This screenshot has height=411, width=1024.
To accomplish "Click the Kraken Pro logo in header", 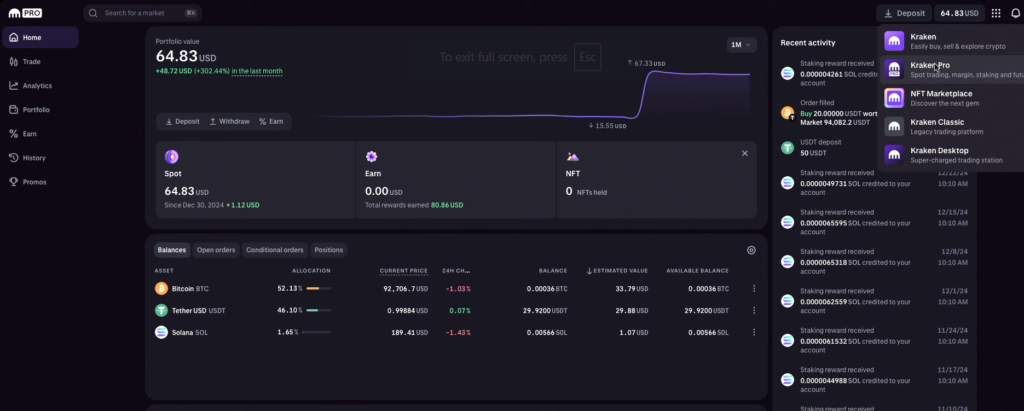I will (x=27, y=13).
